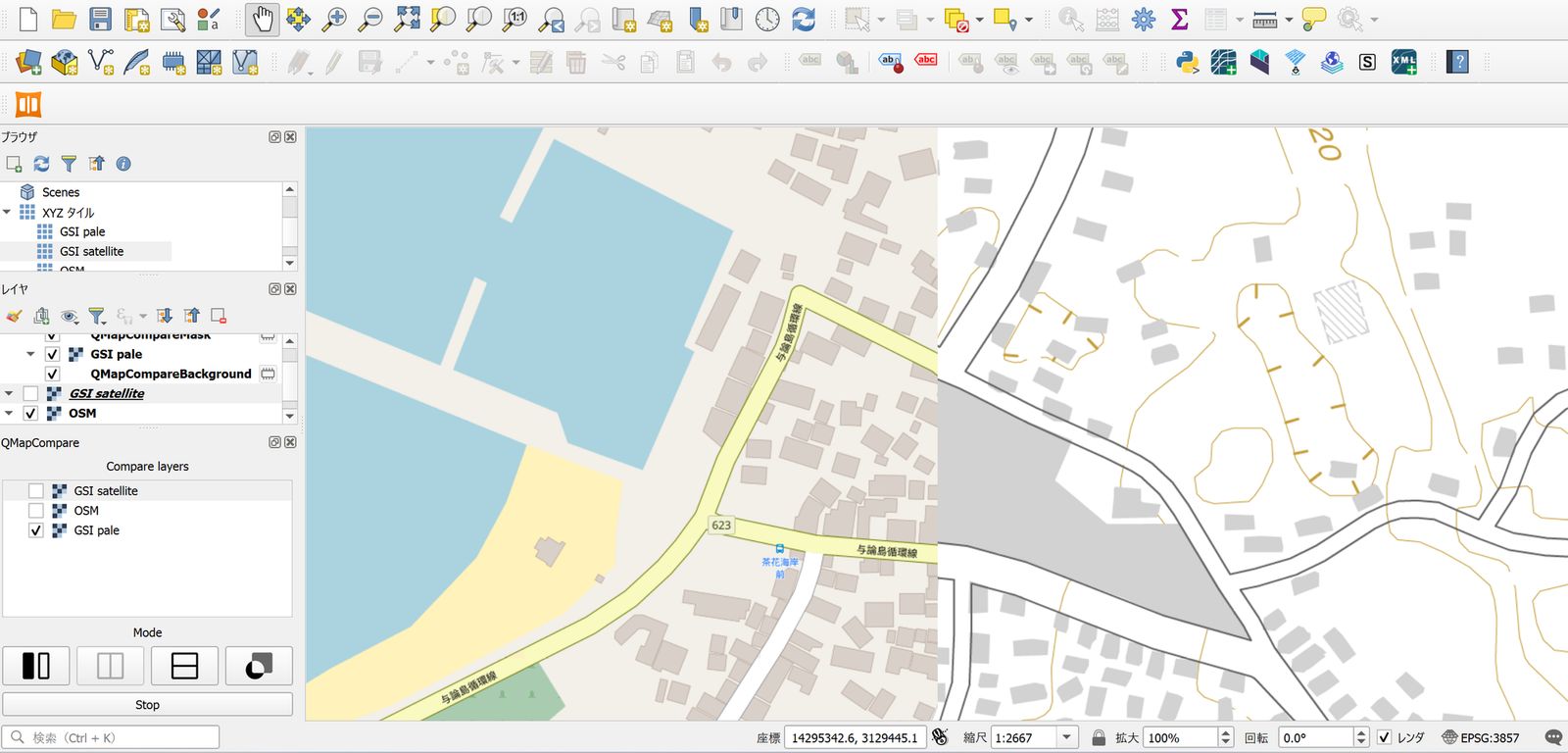Click the EPSG:3857 projection button

point(1480,737)
